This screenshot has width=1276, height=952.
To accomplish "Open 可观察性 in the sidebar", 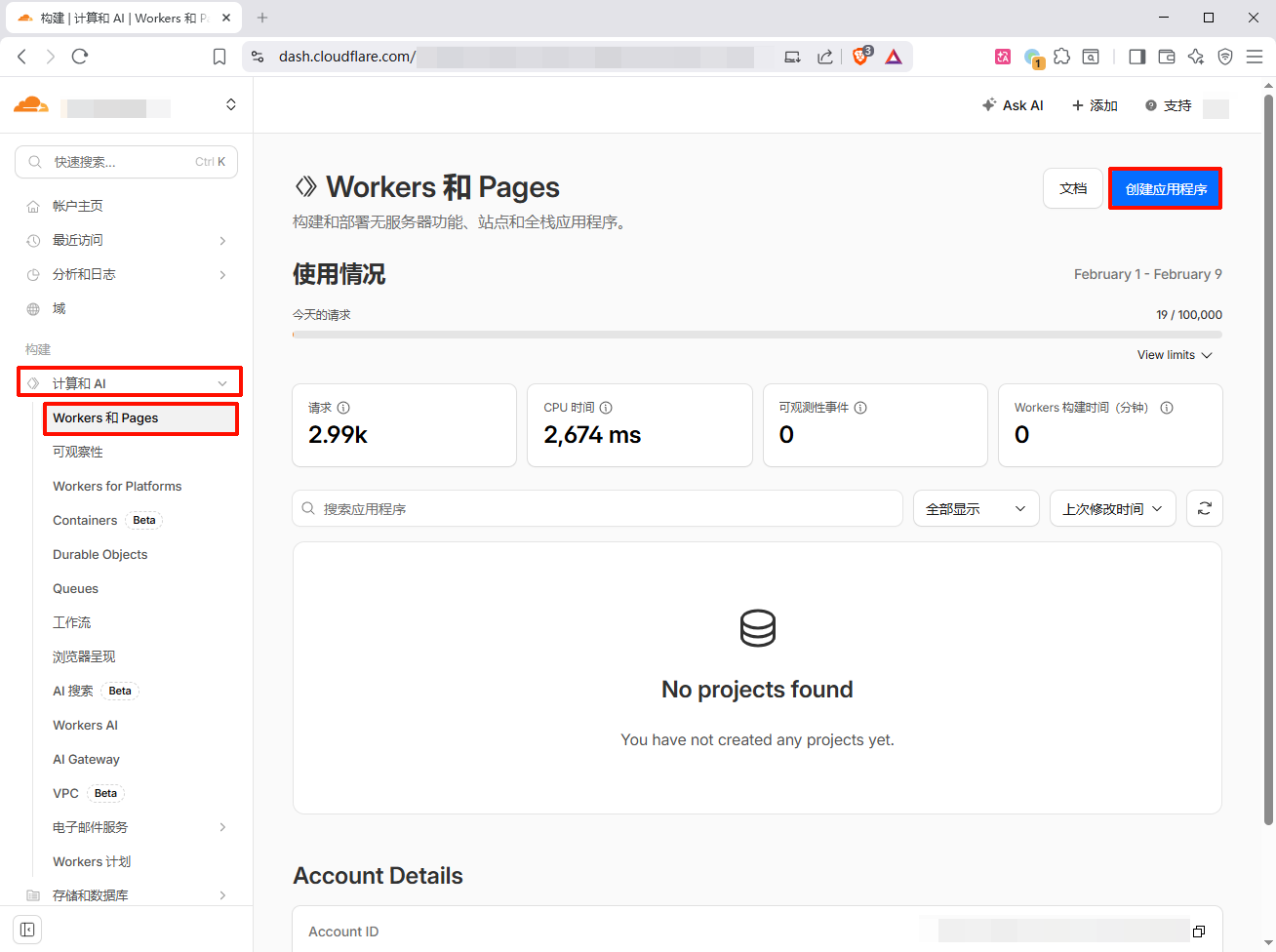I will click(x=78, y=452).
